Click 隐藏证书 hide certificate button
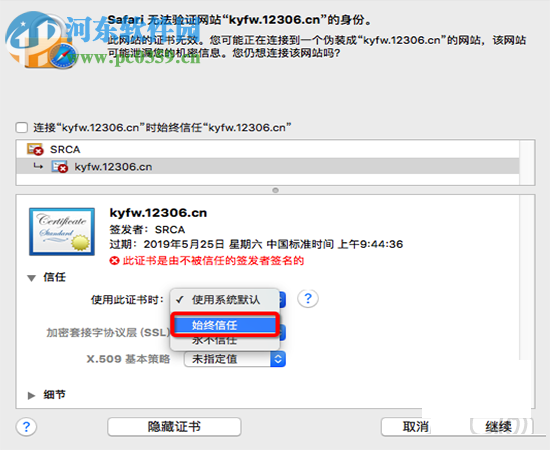This screenshot has width=550, height=450. point(174,427)
